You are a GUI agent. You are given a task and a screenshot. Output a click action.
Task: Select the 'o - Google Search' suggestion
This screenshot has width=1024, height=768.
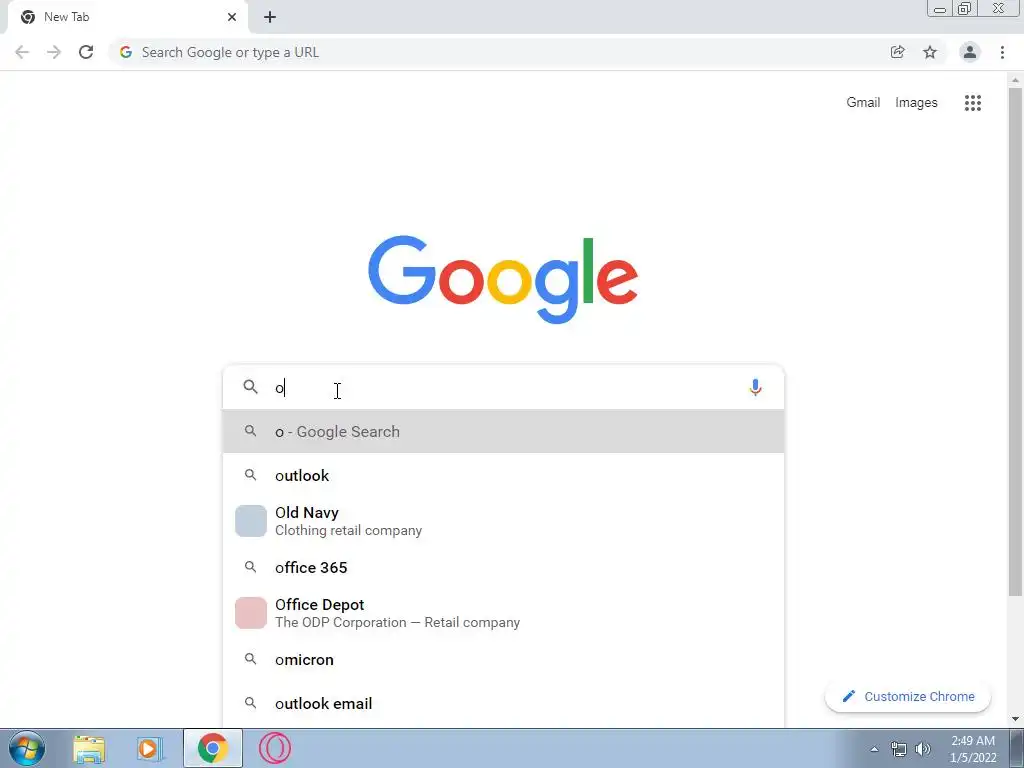[503, 432]
